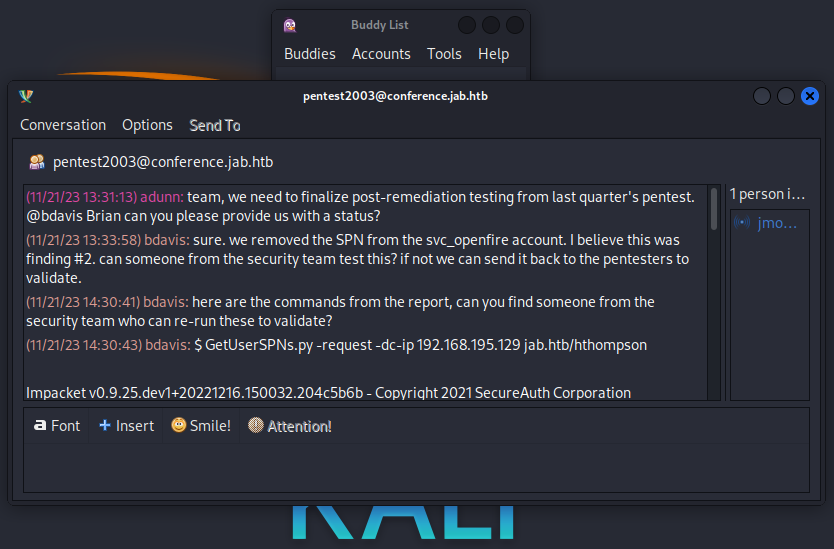Open the Accounts menu in Buddy List
Viewport: 834px width, 549px height.
click(381, 54)
